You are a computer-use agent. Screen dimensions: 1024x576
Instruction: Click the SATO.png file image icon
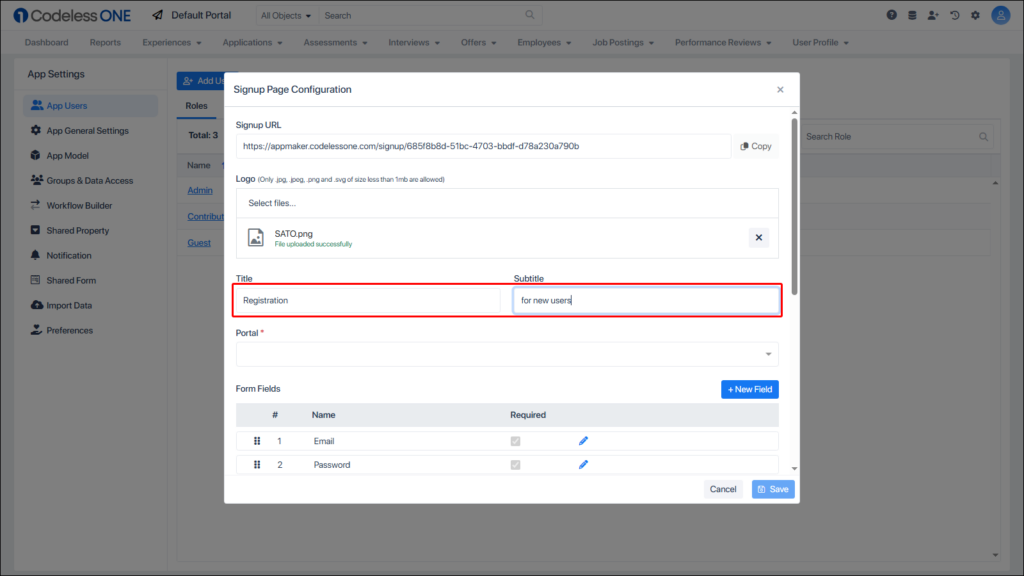(256, 237)
